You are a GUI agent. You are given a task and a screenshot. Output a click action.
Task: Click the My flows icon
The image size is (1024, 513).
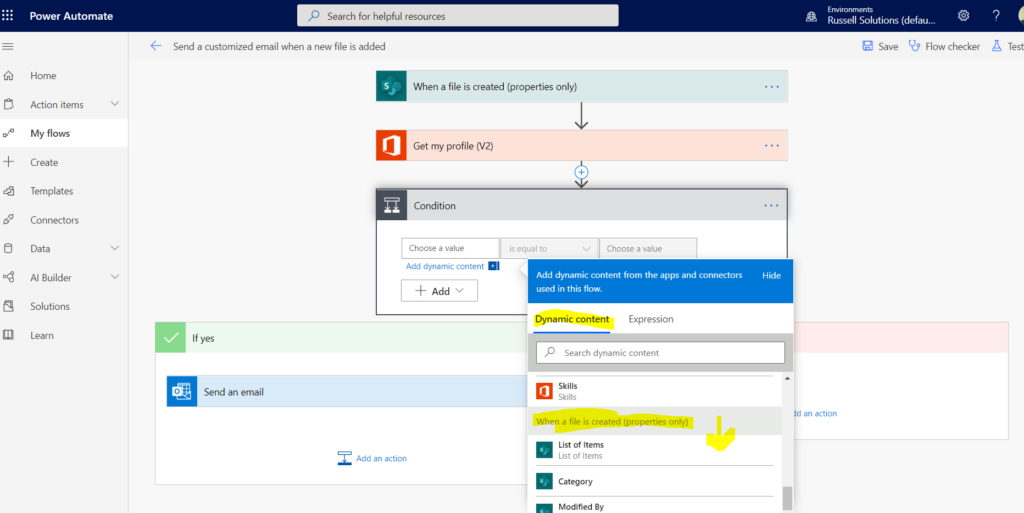[x=8, y=133]
